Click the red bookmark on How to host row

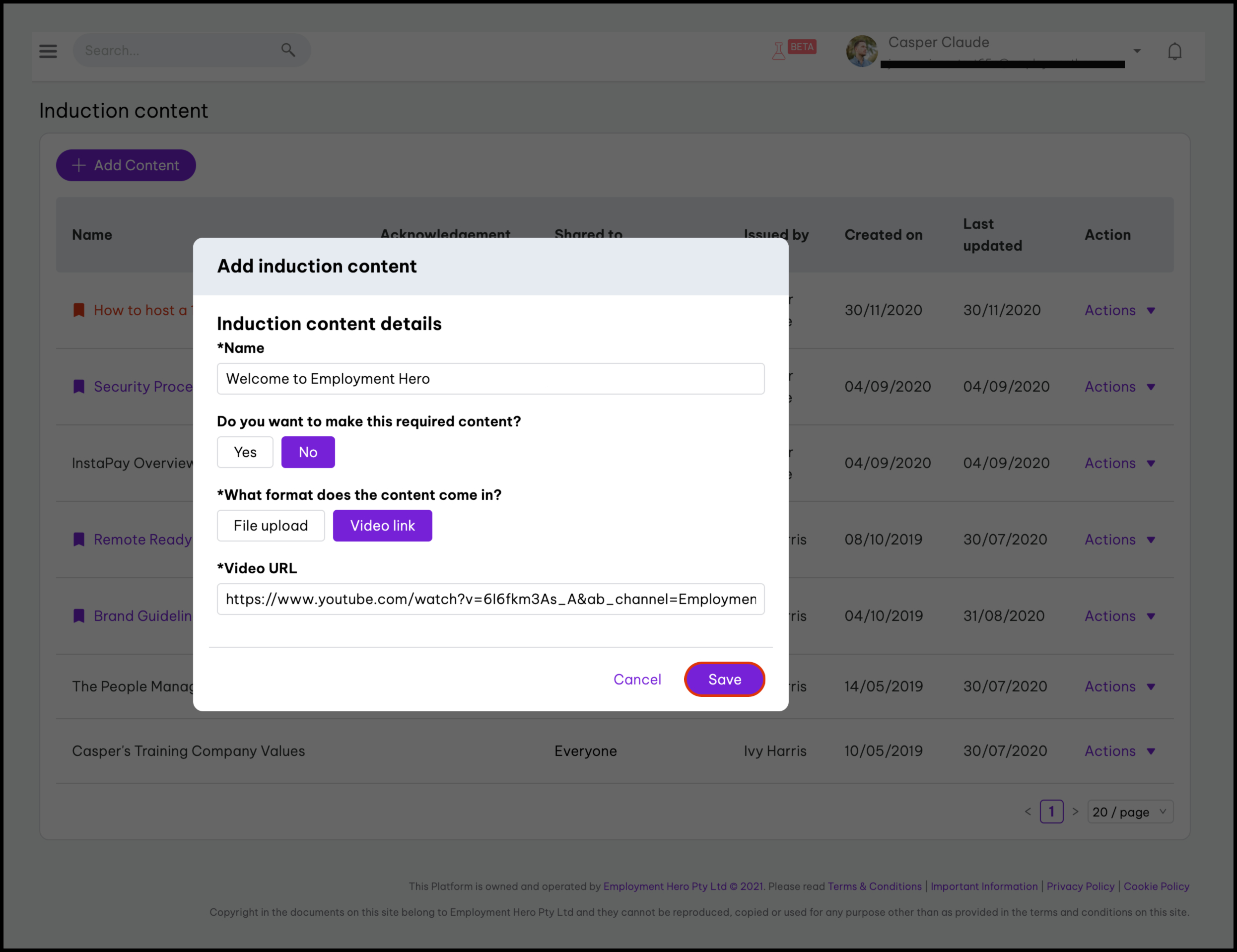point(79,310)
